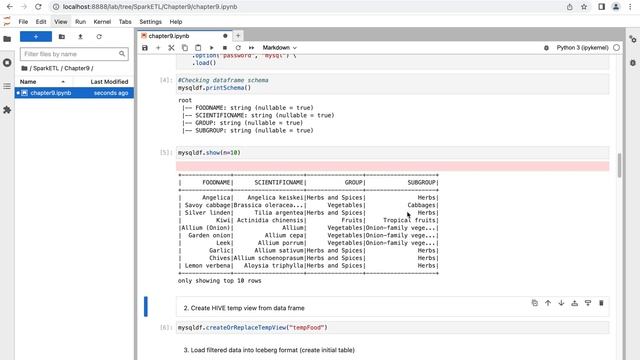640x360 pixels.
Task: Open the Edit menu
Action: pos(41,22)
